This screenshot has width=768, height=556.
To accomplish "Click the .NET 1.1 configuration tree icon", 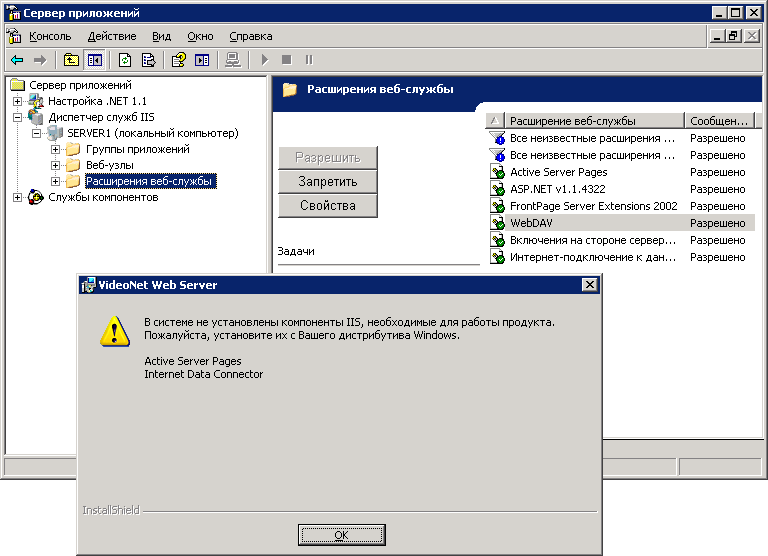I will [36, 101].
